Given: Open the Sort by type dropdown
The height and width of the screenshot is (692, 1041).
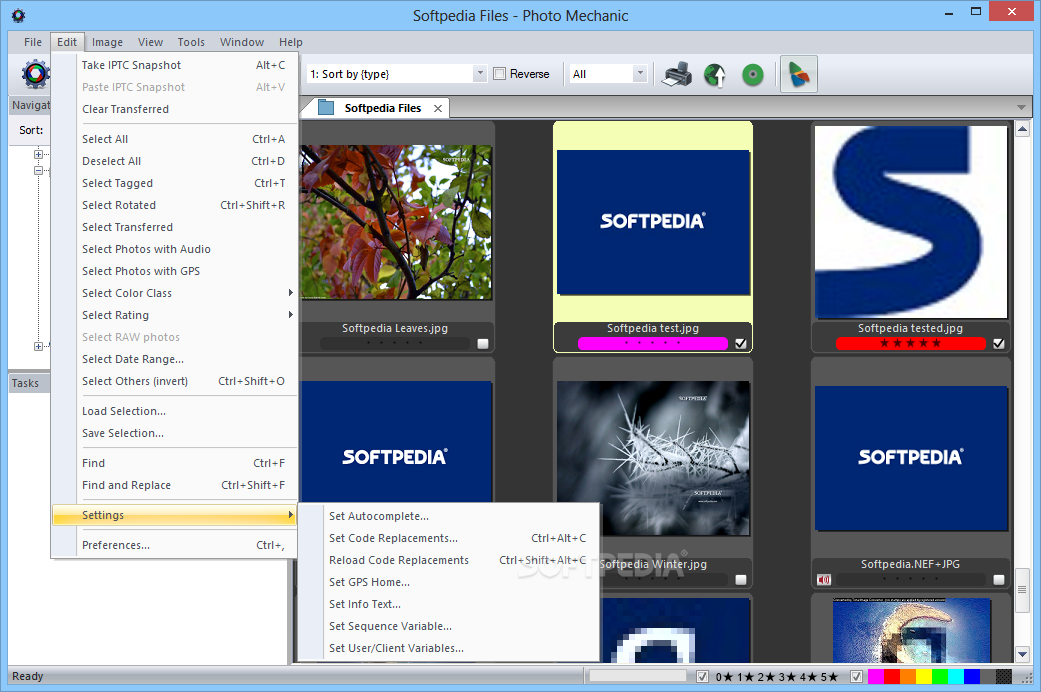Looking at the screenshot, I should [x=480, y=74].
